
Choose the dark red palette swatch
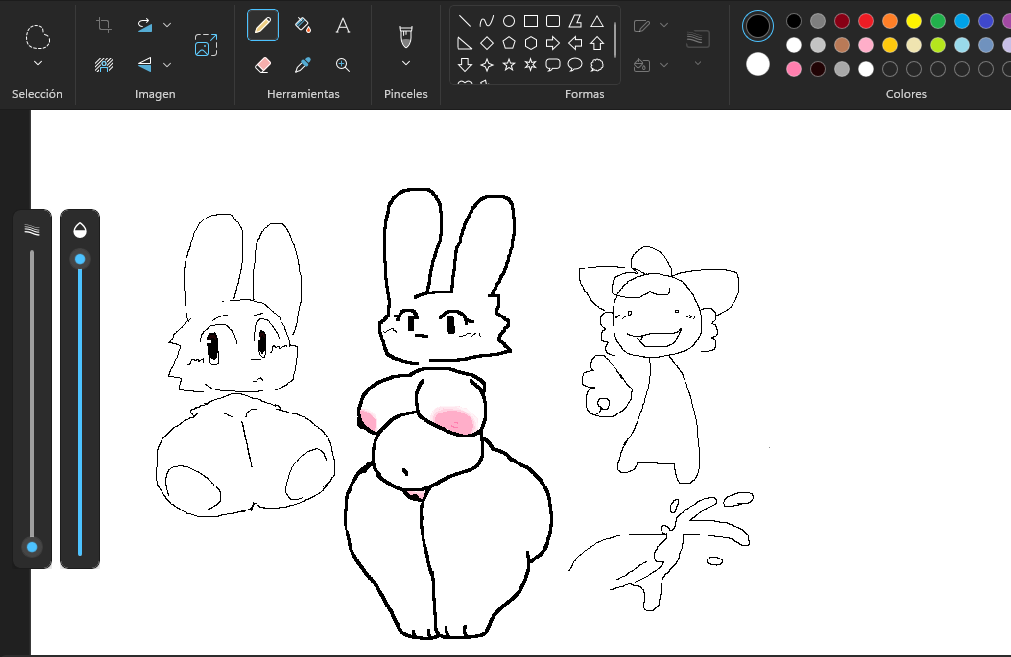(841, 21)
